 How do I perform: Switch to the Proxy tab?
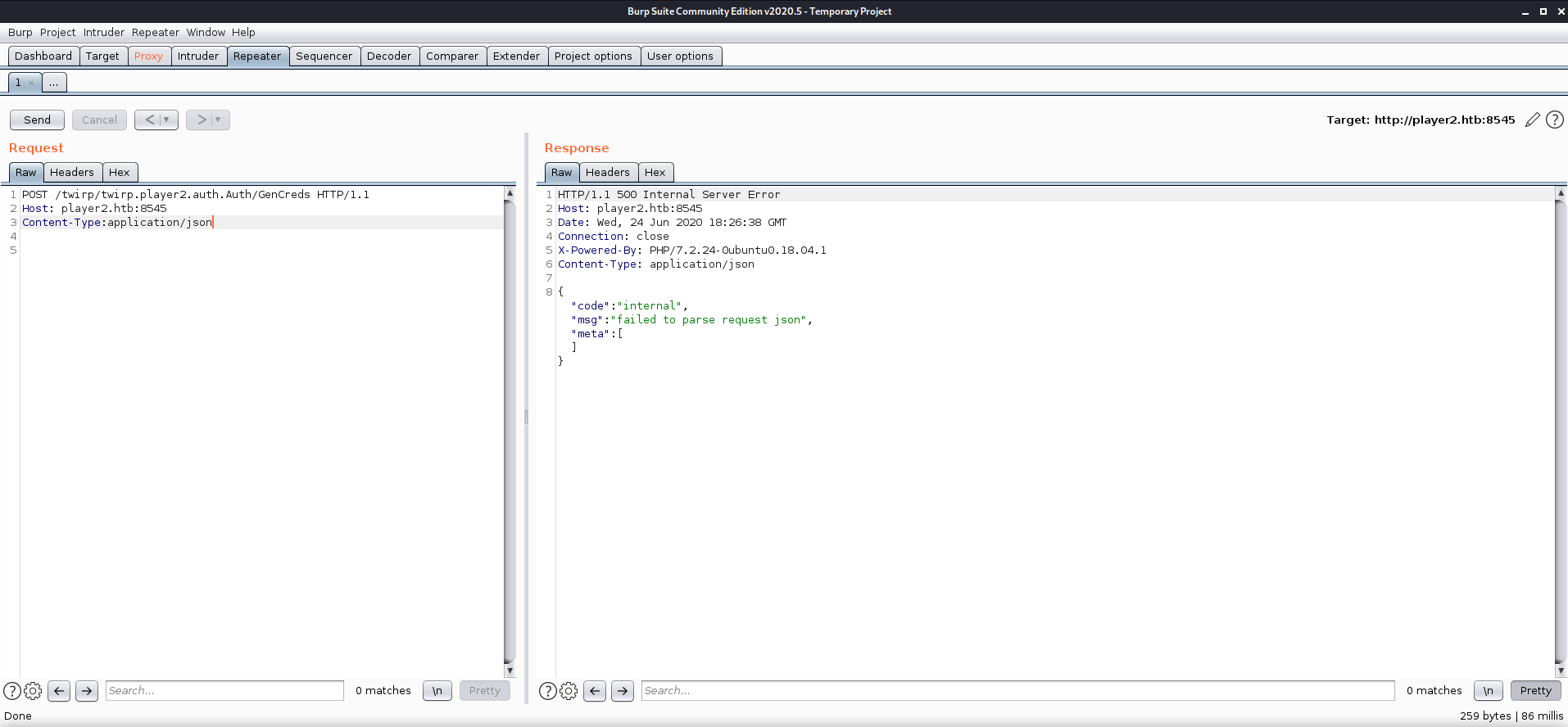(x=149, y=56)
